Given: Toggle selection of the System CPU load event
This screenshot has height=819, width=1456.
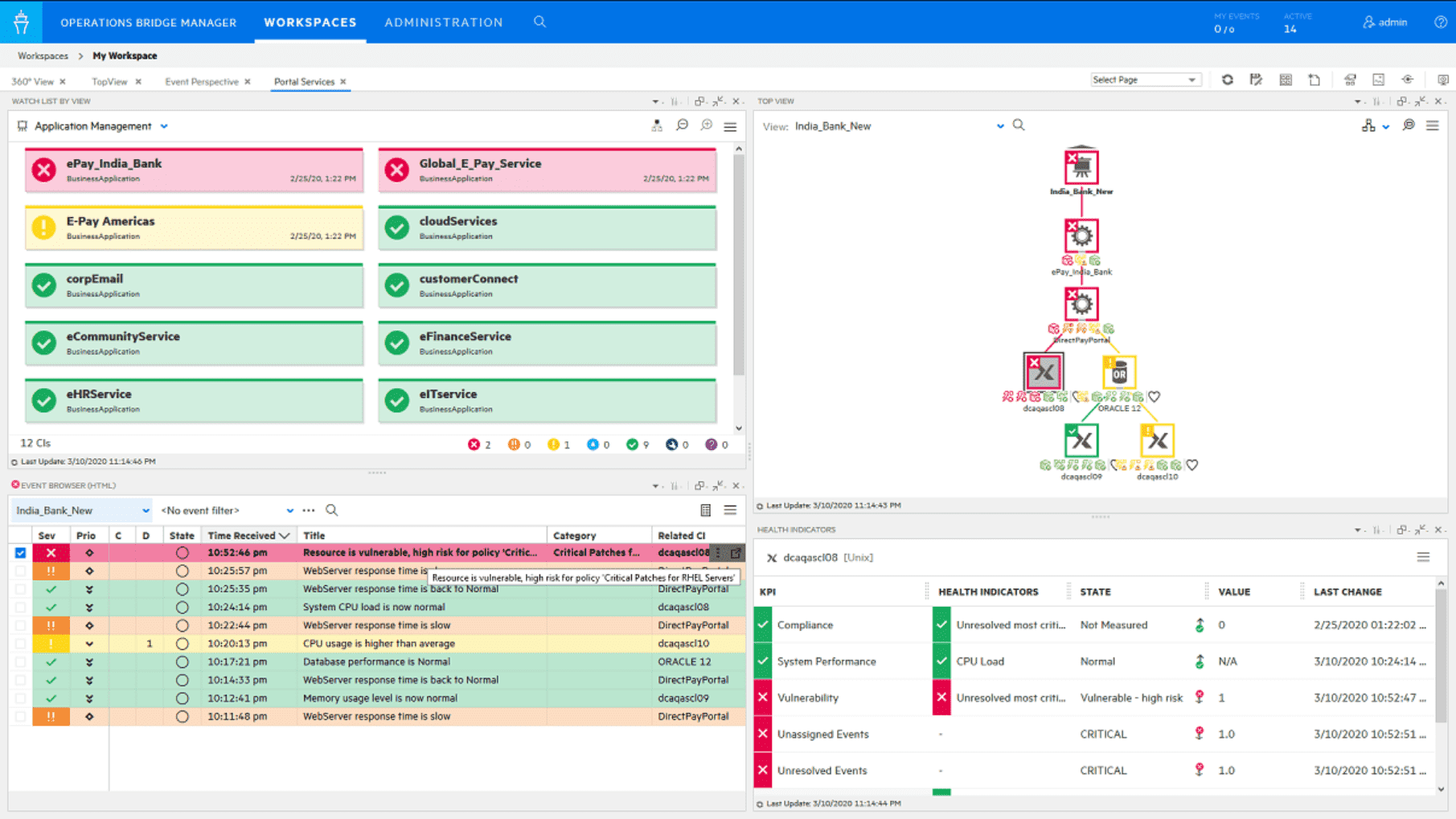Looking at the screenshot, I should pos(22,607).
